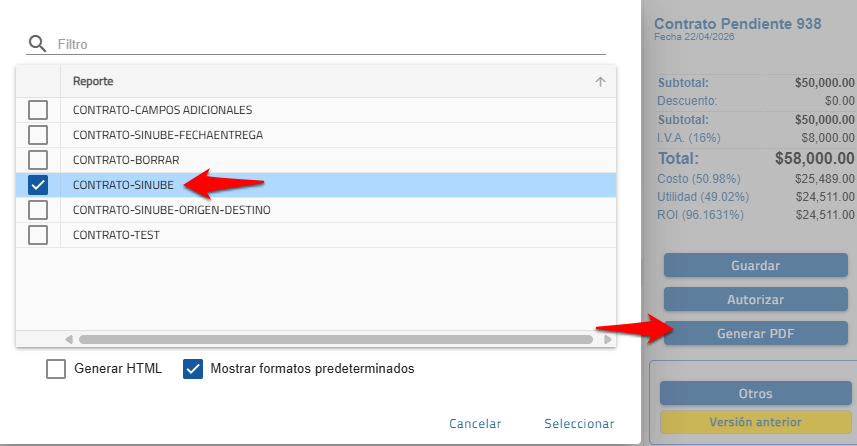Click the Costo (50.98%) label

[698, 179]
